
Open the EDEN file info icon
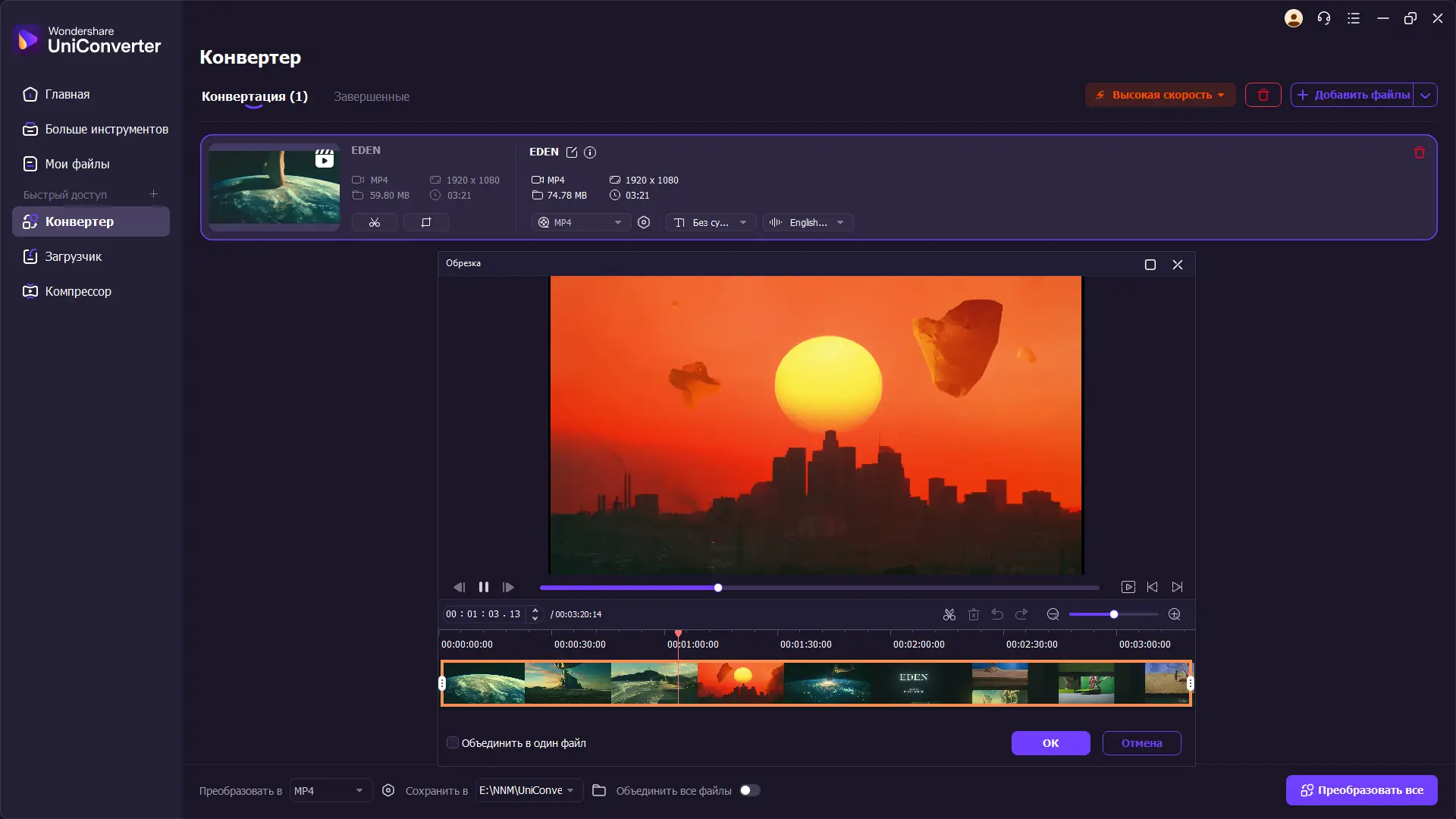pyautogui.click(x=590, y=152)
